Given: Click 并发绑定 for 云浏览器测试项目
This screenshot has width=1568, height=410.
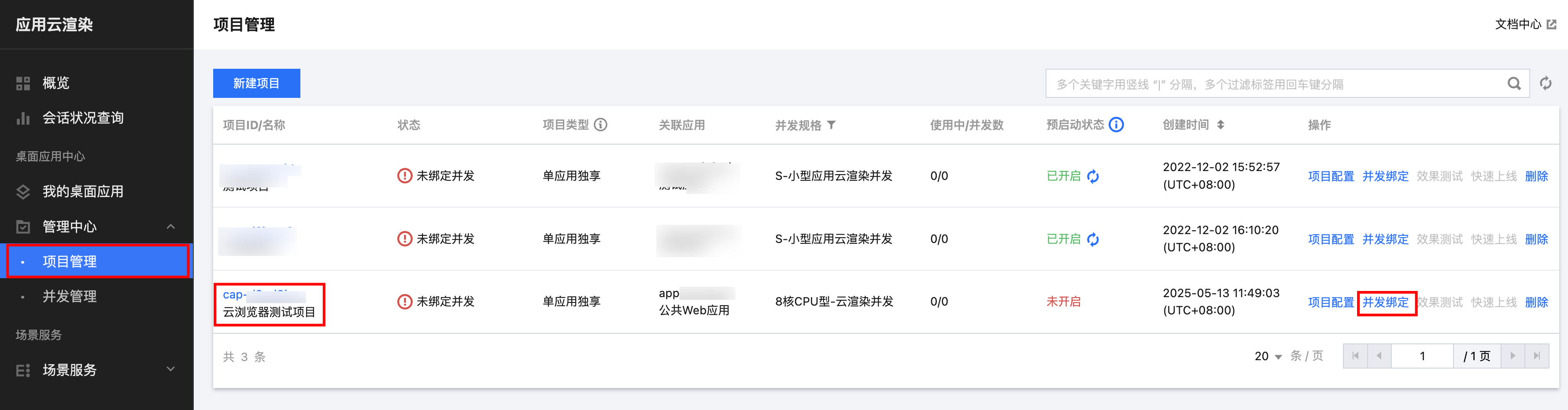Looking at the screenshot, I should 1385,303.
